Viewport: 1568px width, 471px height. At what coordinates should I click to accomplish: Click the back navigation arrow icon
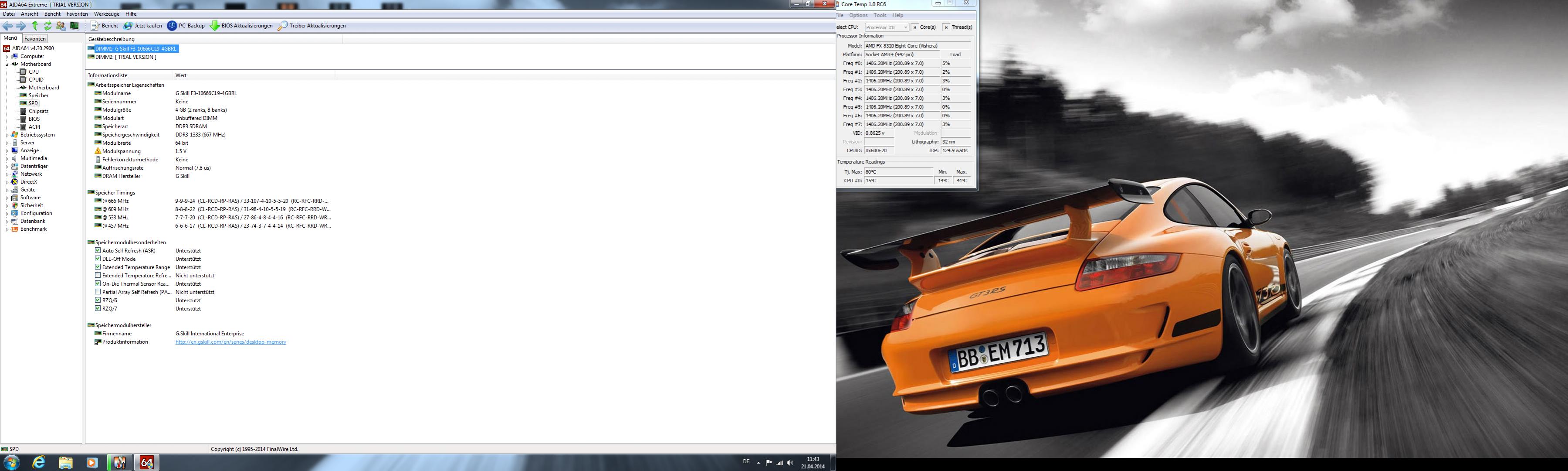coord(8,26)
